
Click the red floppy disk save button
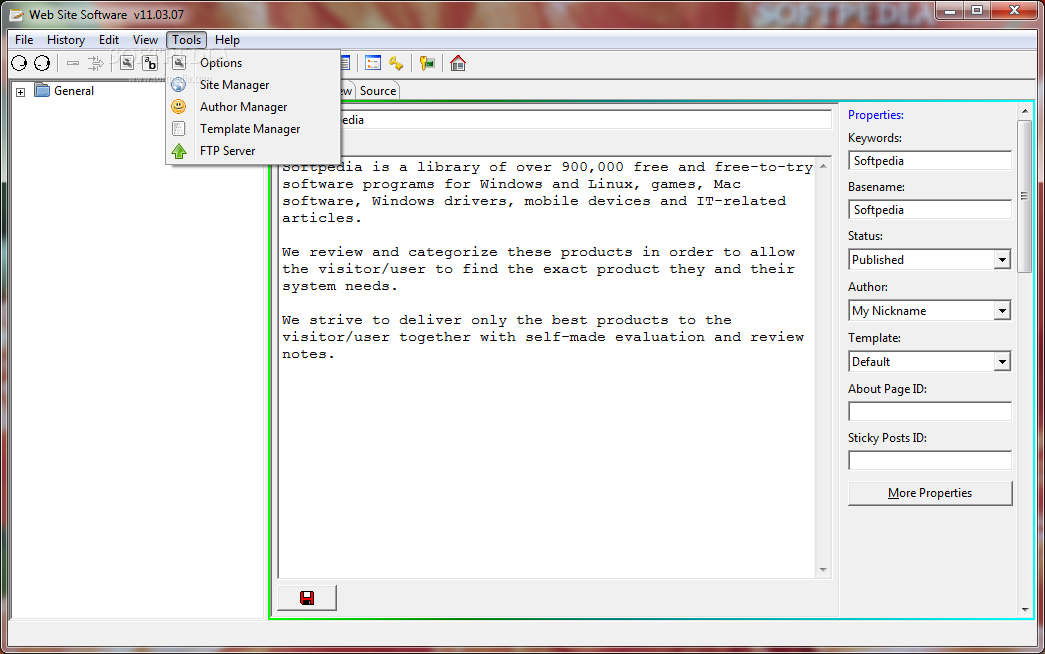(307, 598)
